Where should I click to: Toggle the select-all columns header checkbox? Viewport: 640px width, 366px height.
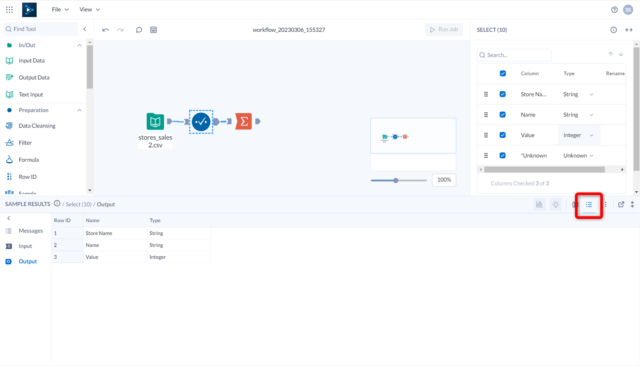503,73
